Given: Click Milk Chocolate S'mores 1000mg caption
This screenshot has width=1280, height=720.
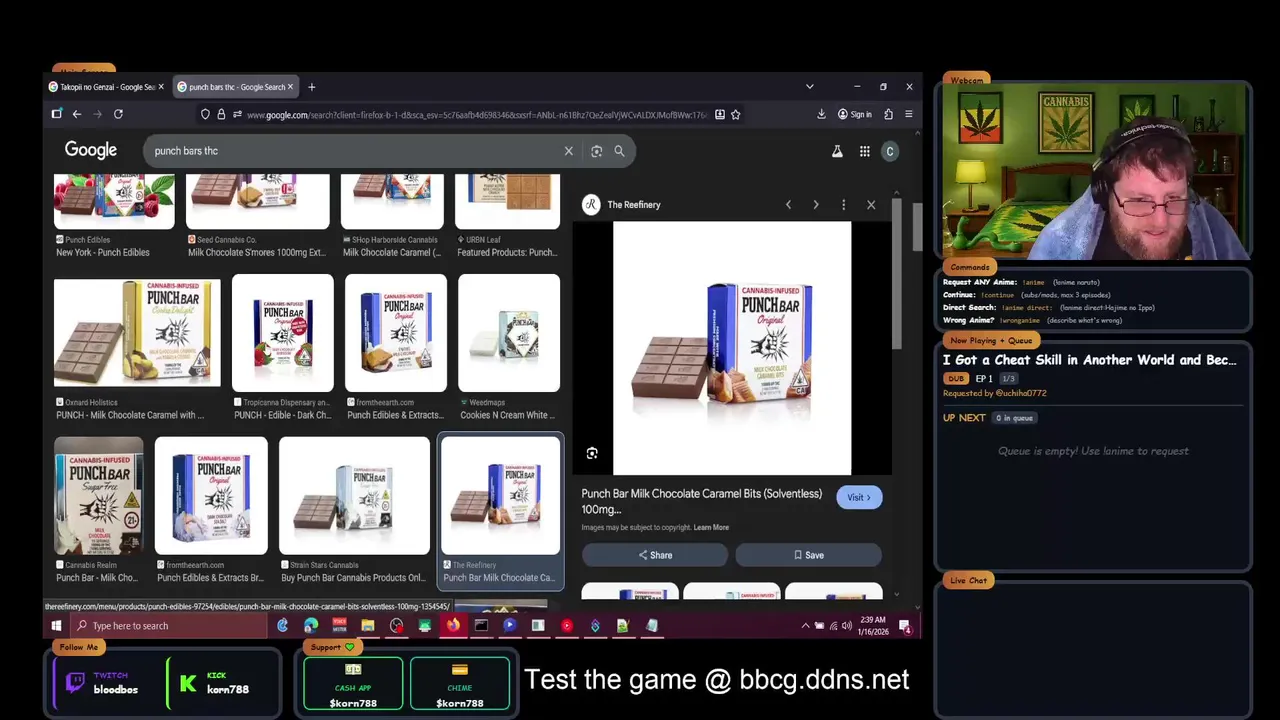Looking at the screenshot, I should coord(257,253).
